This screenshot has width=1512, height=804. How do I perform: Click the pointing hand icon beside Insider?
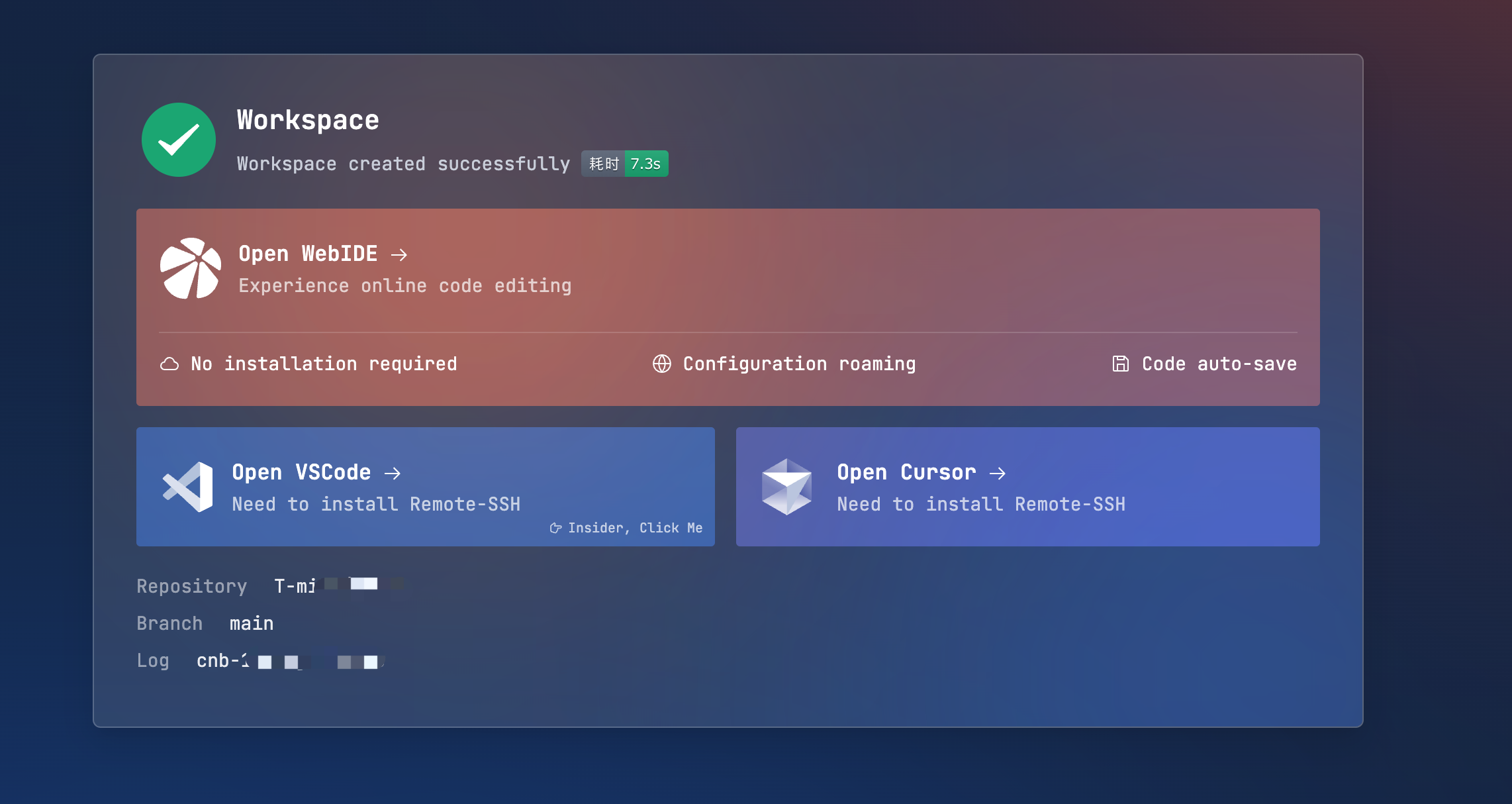[x=555, y=528]
